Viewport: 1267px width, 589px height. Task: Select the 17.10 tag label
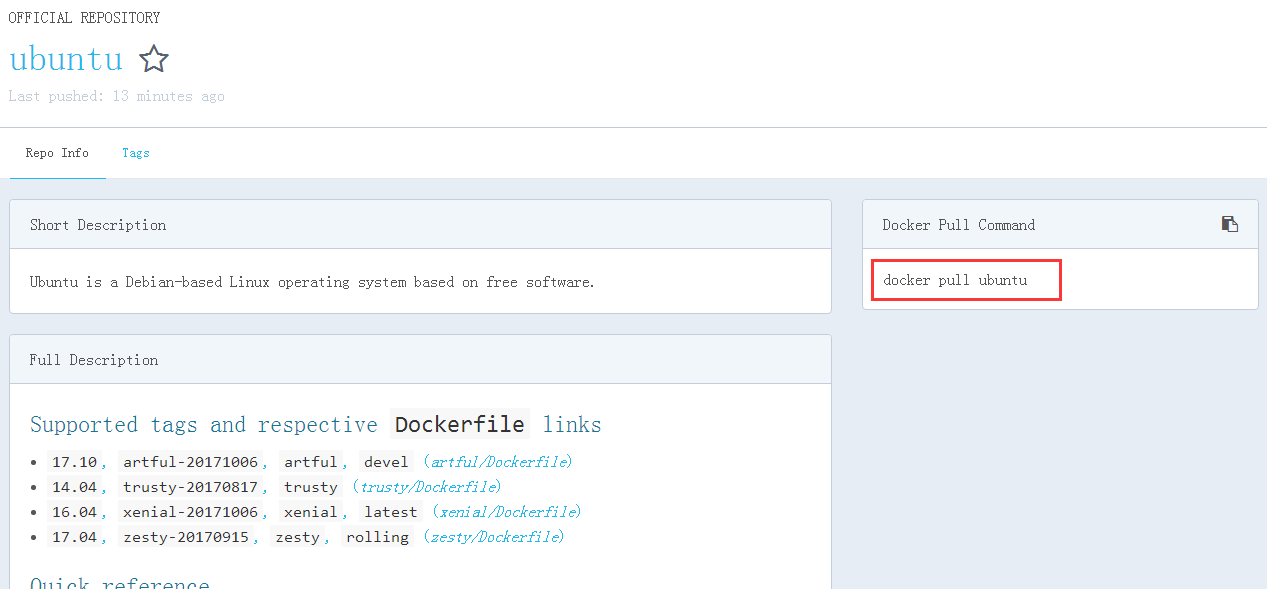point(74,461)
